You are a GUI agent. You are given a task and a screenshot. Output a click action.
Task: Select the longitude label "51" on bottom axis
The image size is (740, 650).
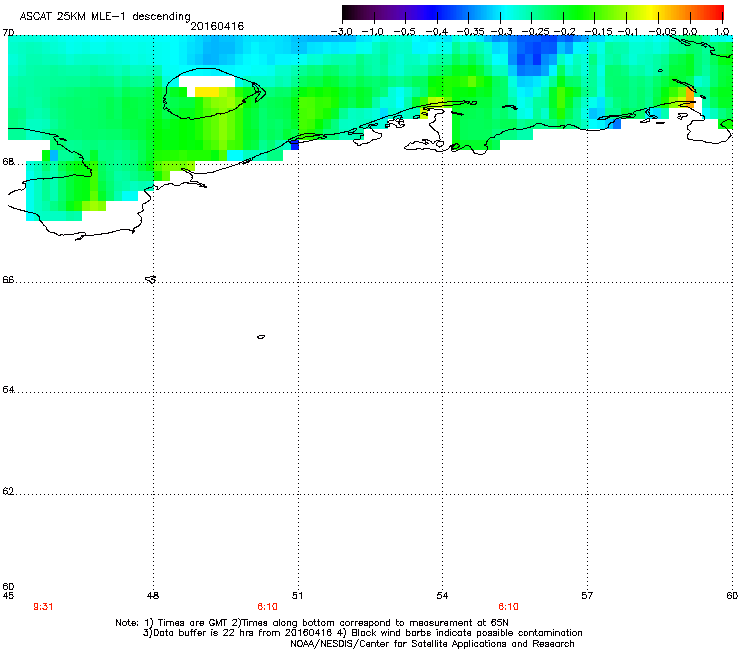(x=297, y=596)
